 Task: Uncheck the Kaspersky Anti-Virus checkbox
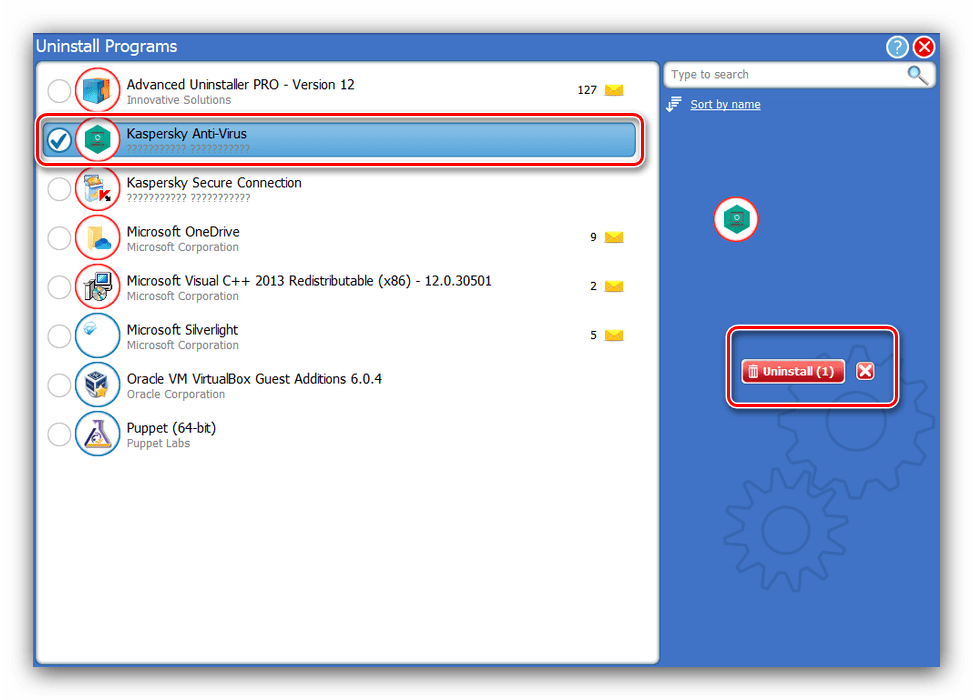tap(60, 141)
